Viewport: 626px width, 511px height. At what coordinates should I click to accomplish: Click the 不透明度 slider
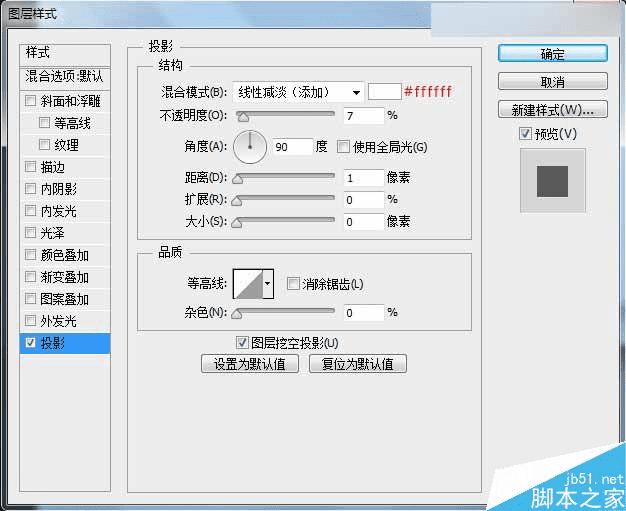(x=285, y=115)
